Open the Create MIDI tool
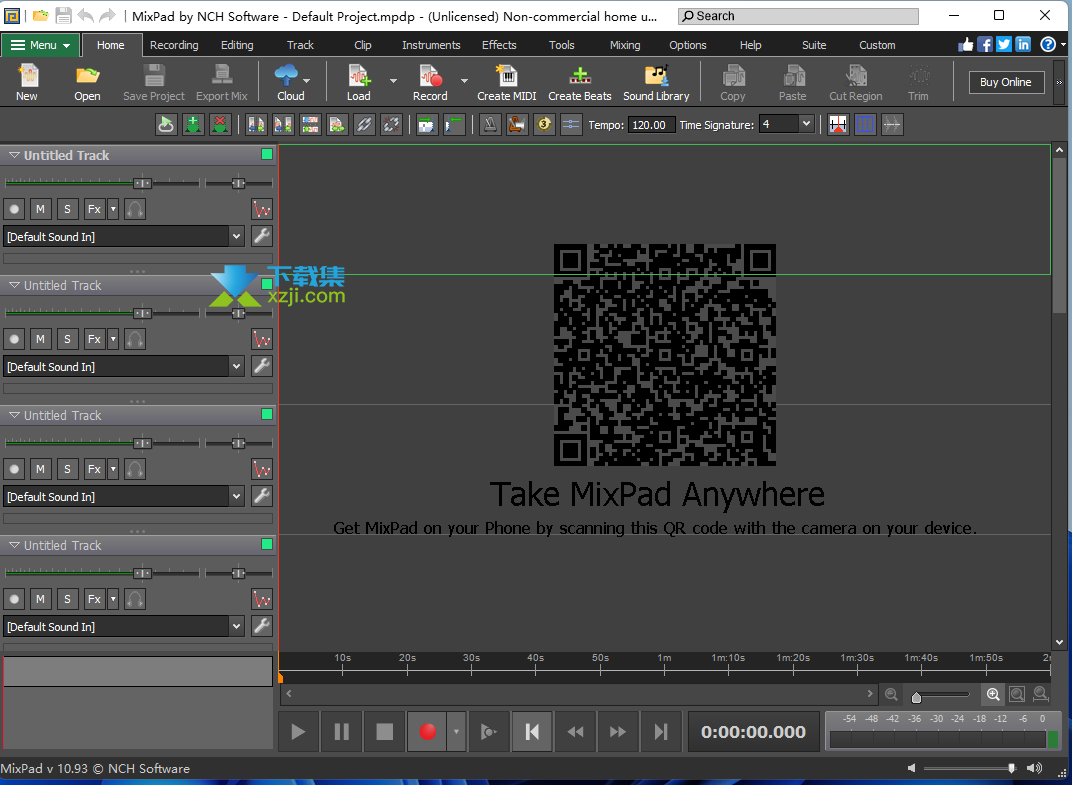The height and width of the screenshot is (785, 1072). pyautogui.click(x=507, y=83)
